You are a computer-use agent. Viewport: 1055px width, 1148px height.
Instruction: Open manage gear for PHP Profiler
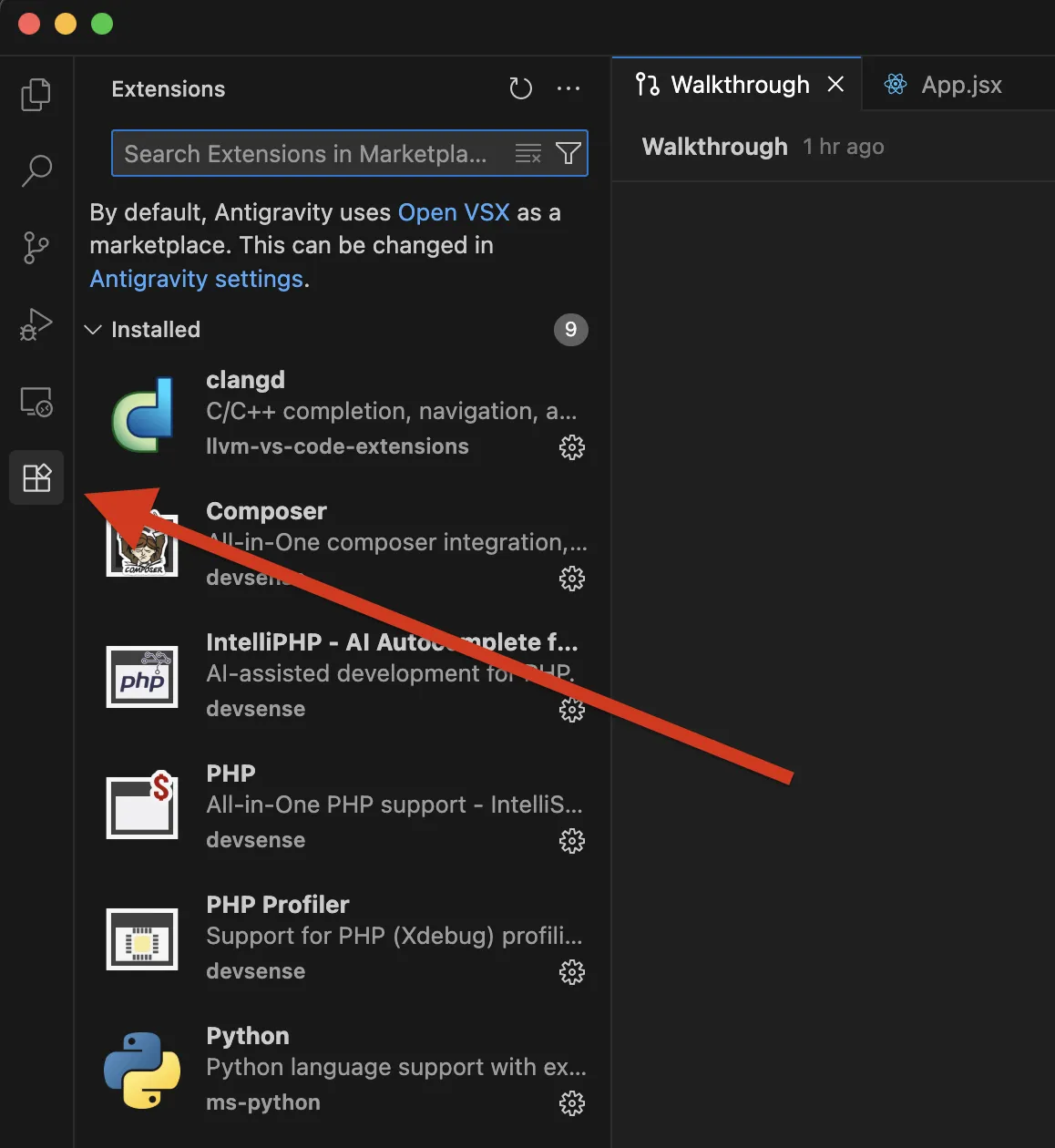coord(571,972)
